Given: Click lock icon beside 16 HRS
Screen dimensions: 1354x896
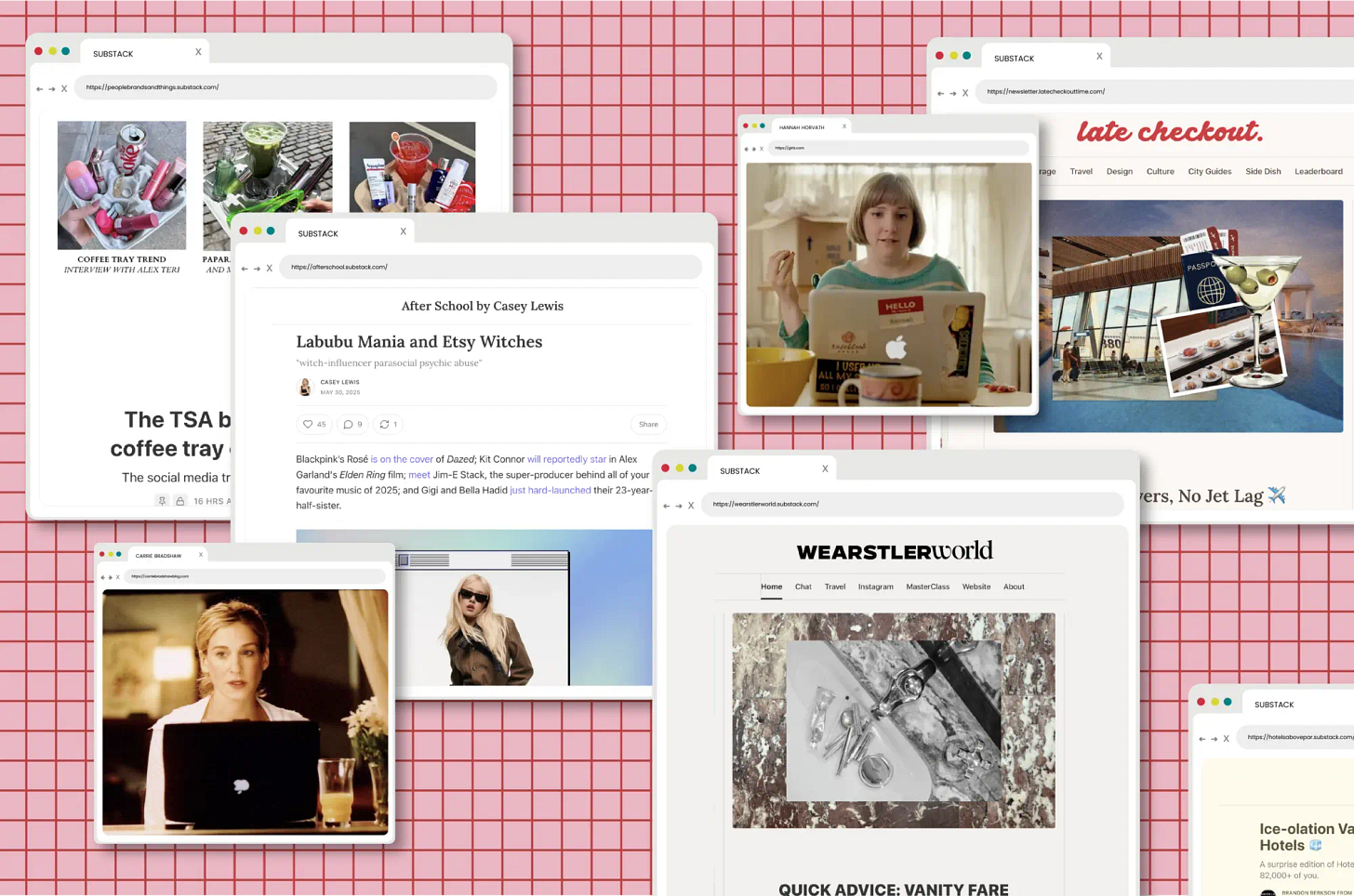Looking at the screenshot, I should coord(180,501).
